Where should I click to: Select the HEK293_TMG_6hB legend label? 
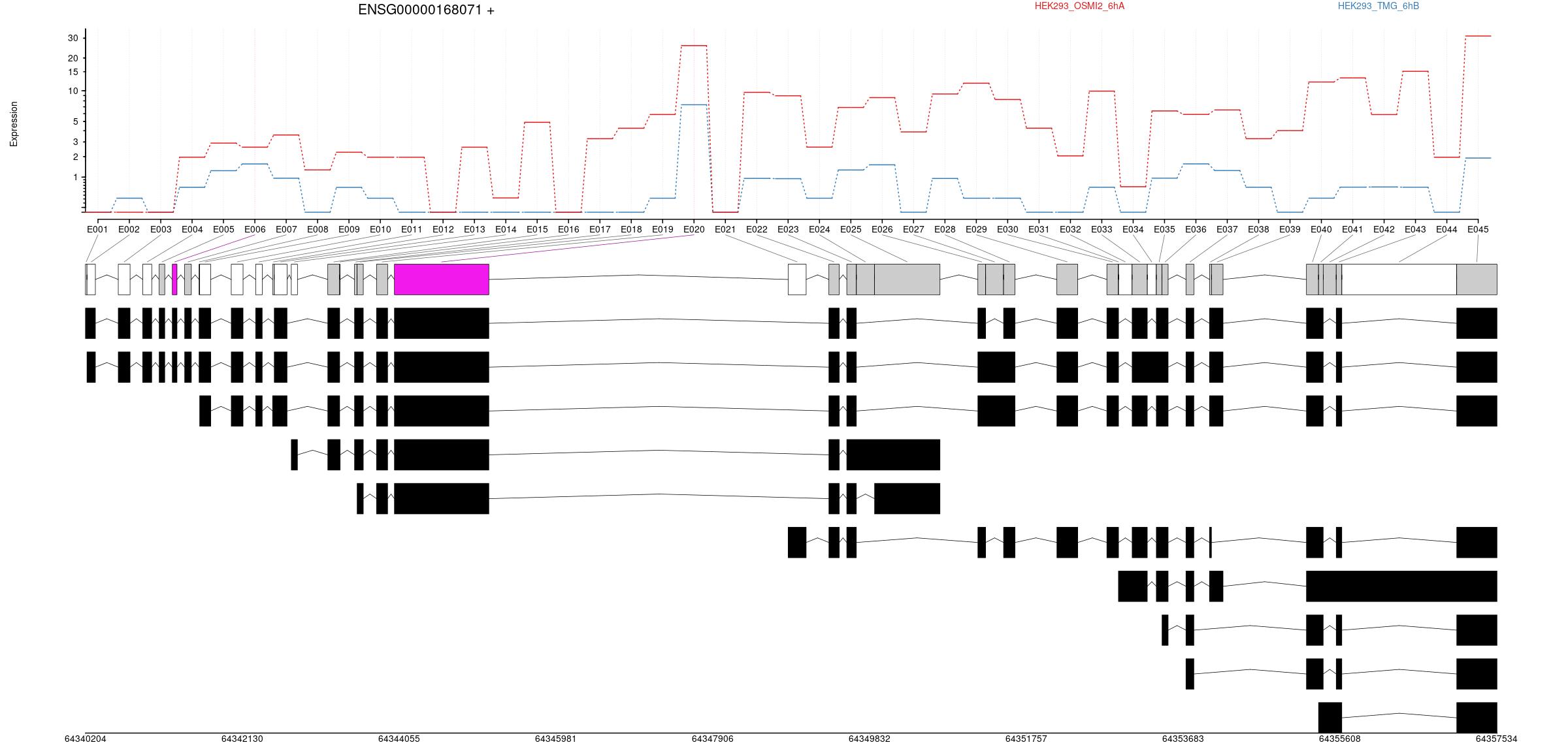(x=1379, y=6)
